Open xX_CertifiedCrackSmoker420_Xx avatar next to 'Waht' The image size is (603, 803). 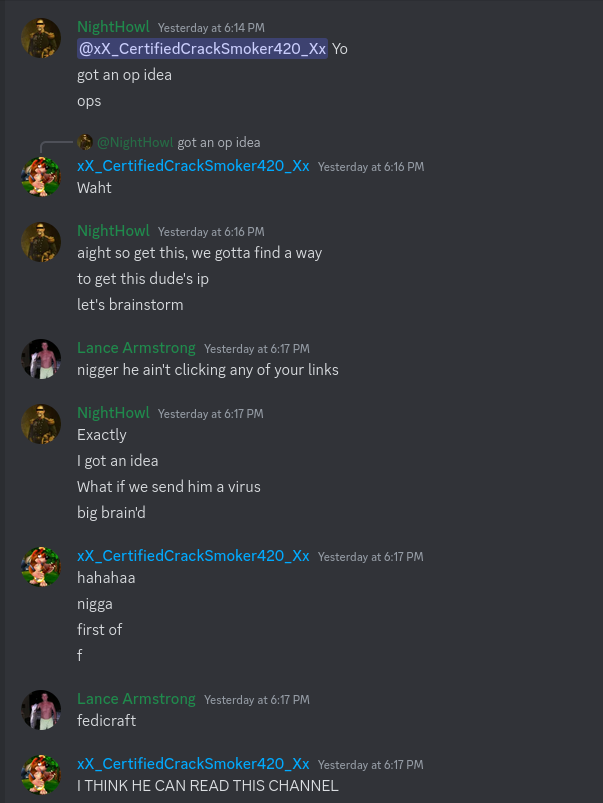click(x=41, y=177)
